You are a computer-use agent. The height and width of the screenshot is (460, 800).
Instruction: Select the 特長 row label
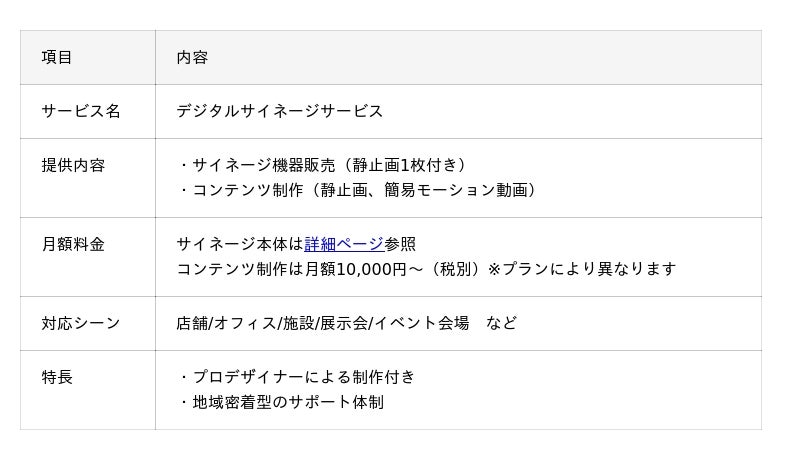pos(57,378)
